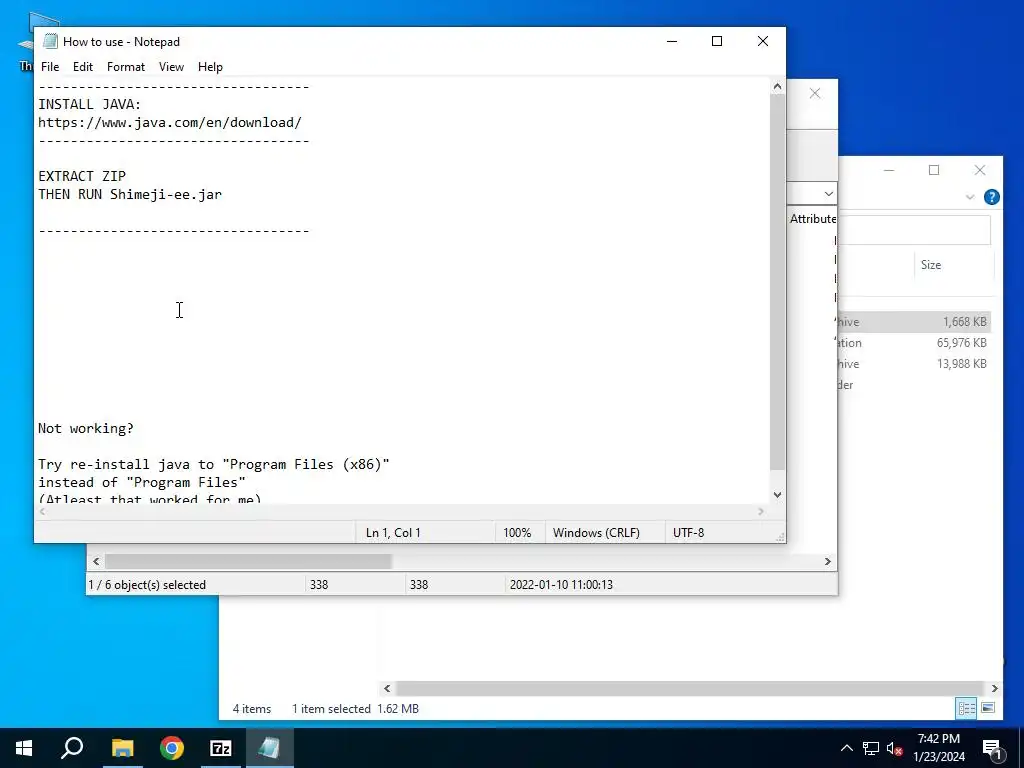Click the UTF-8 encoding status entry
Viewport: 1024px width, 768px height.
tap(688, 532)
